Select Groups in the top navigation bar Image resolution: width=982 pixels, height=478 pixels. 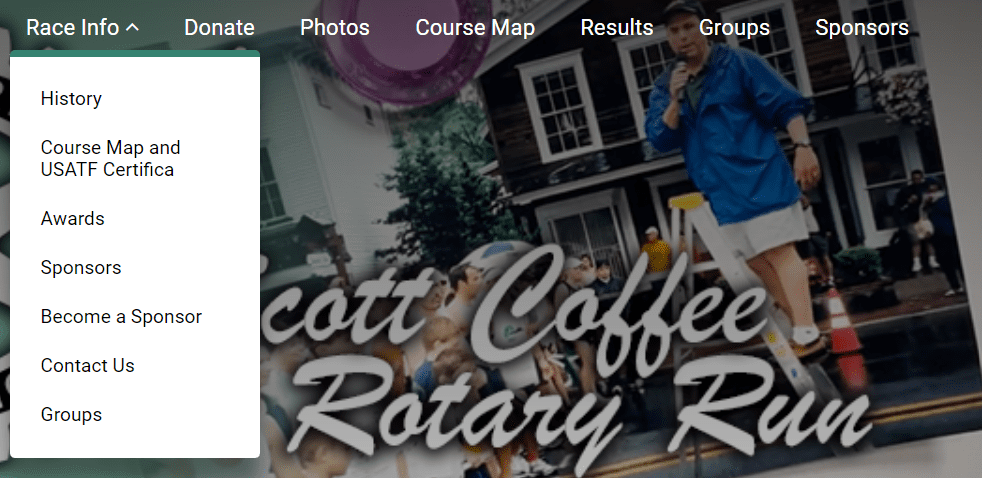(x=734, y=28)
